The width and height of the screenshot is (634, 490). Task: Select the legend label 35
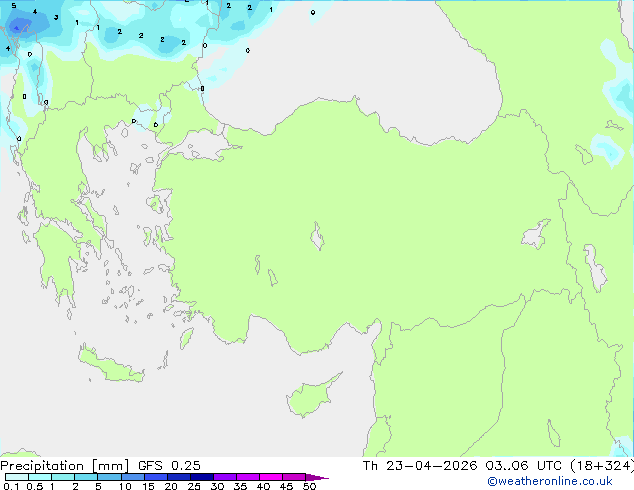point(240,486)
